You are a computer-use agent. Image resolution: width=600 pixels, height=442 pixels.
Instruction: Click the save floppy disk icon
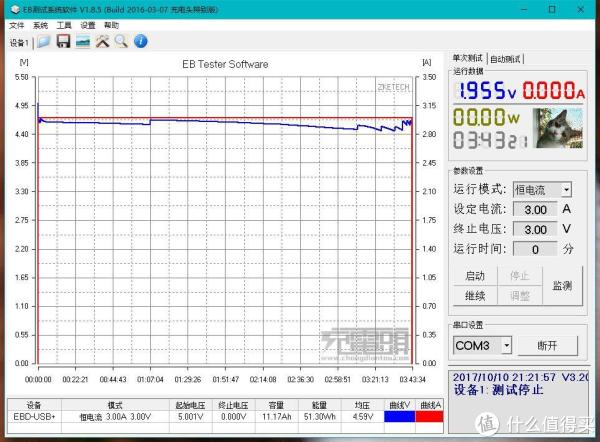coord(63,42)
